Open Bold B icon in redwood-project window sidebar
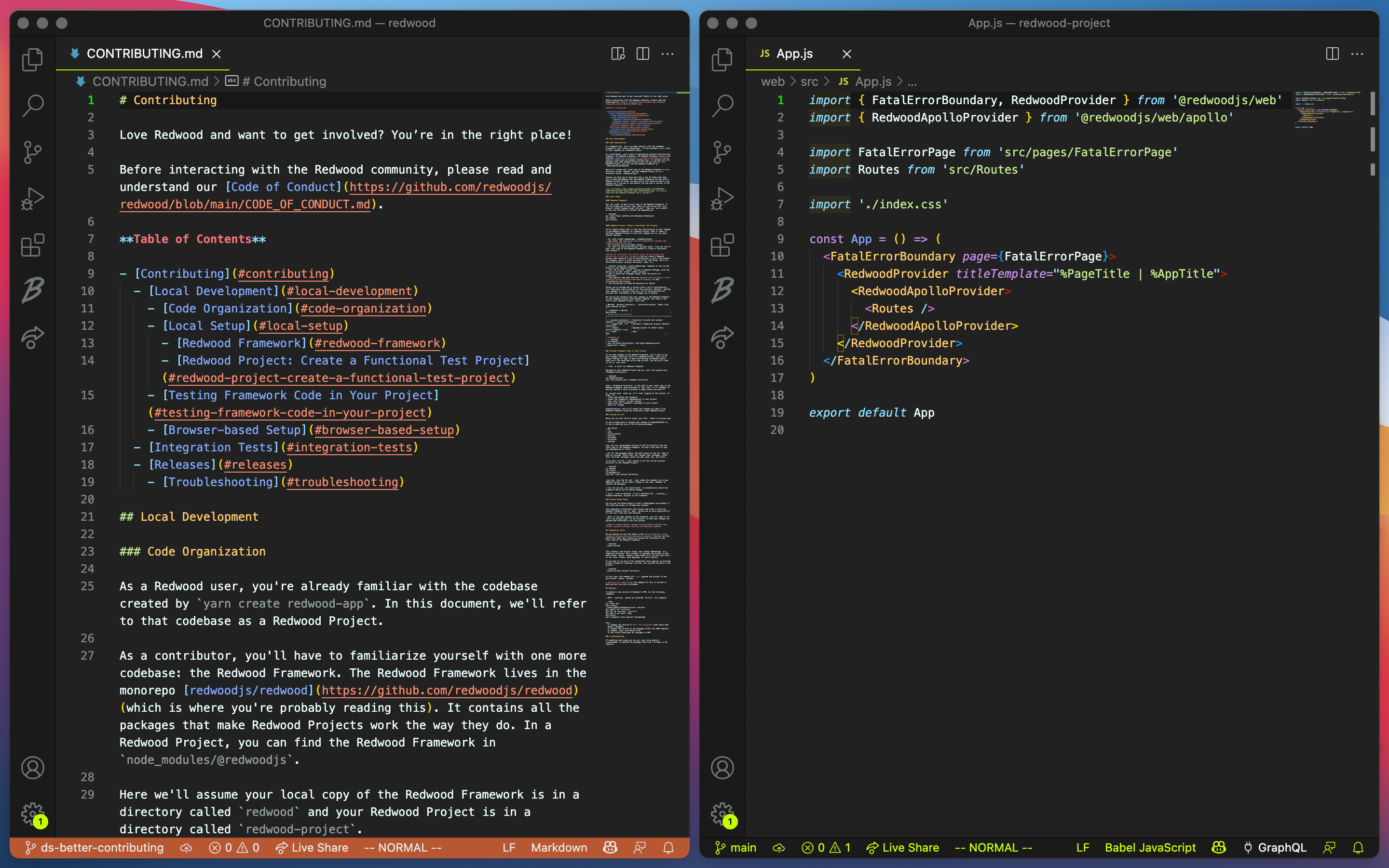The width and height of the screenshot is (1389, 868). pos(722,290)
